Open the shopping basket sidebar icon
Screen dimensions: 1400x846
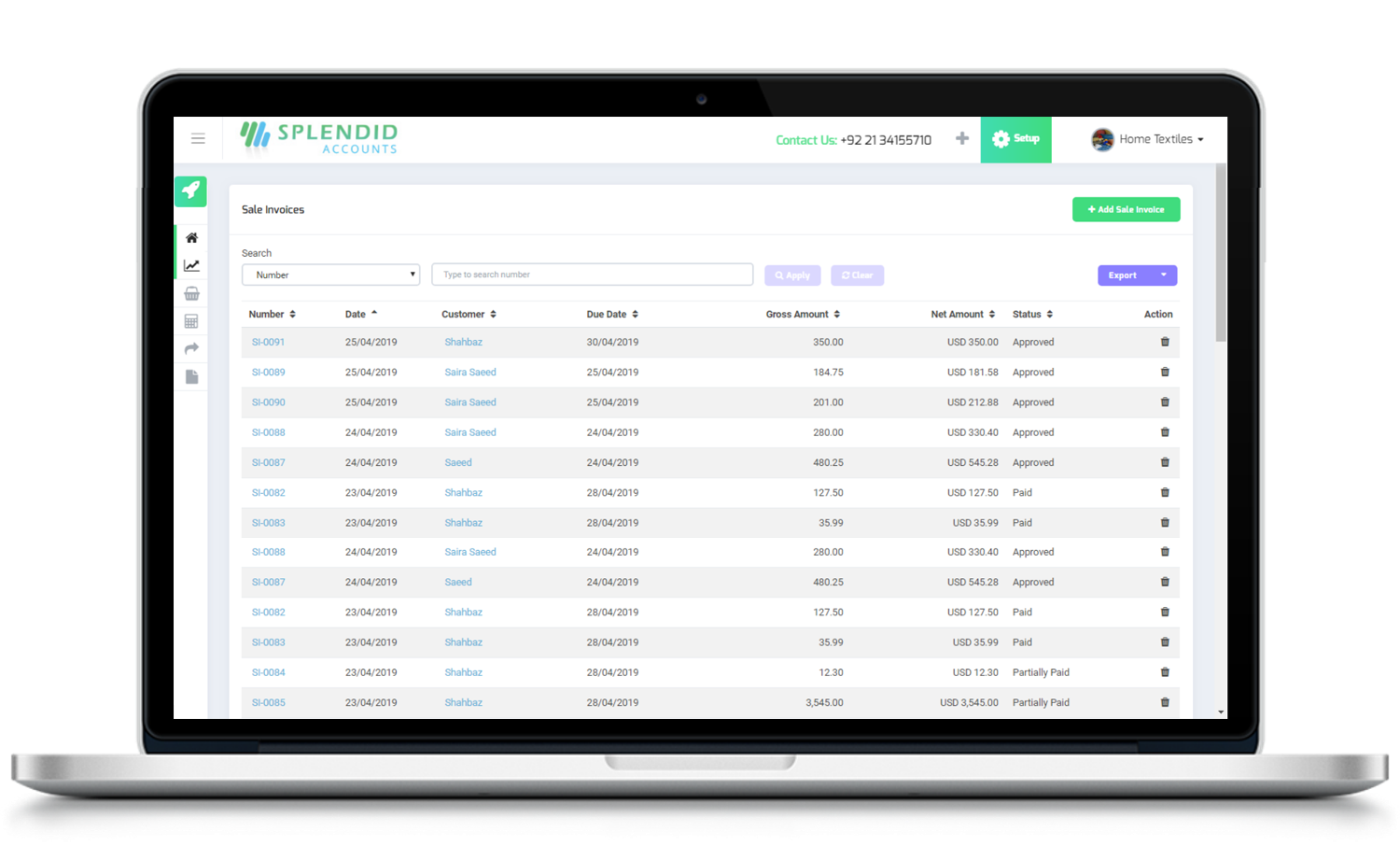pos(191,294)
